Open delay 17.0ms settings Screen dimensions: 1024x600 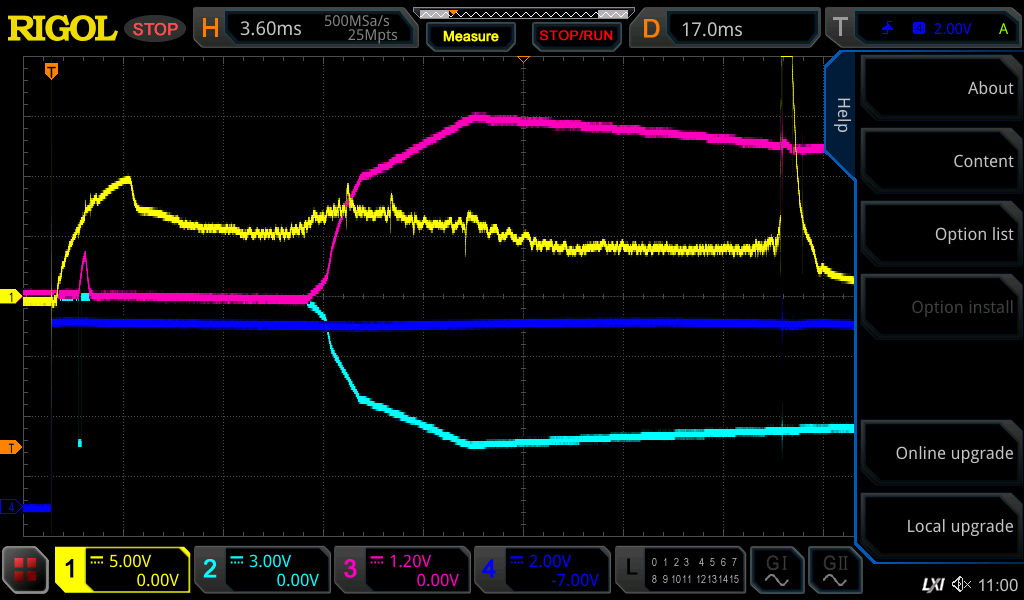(727, 28)
